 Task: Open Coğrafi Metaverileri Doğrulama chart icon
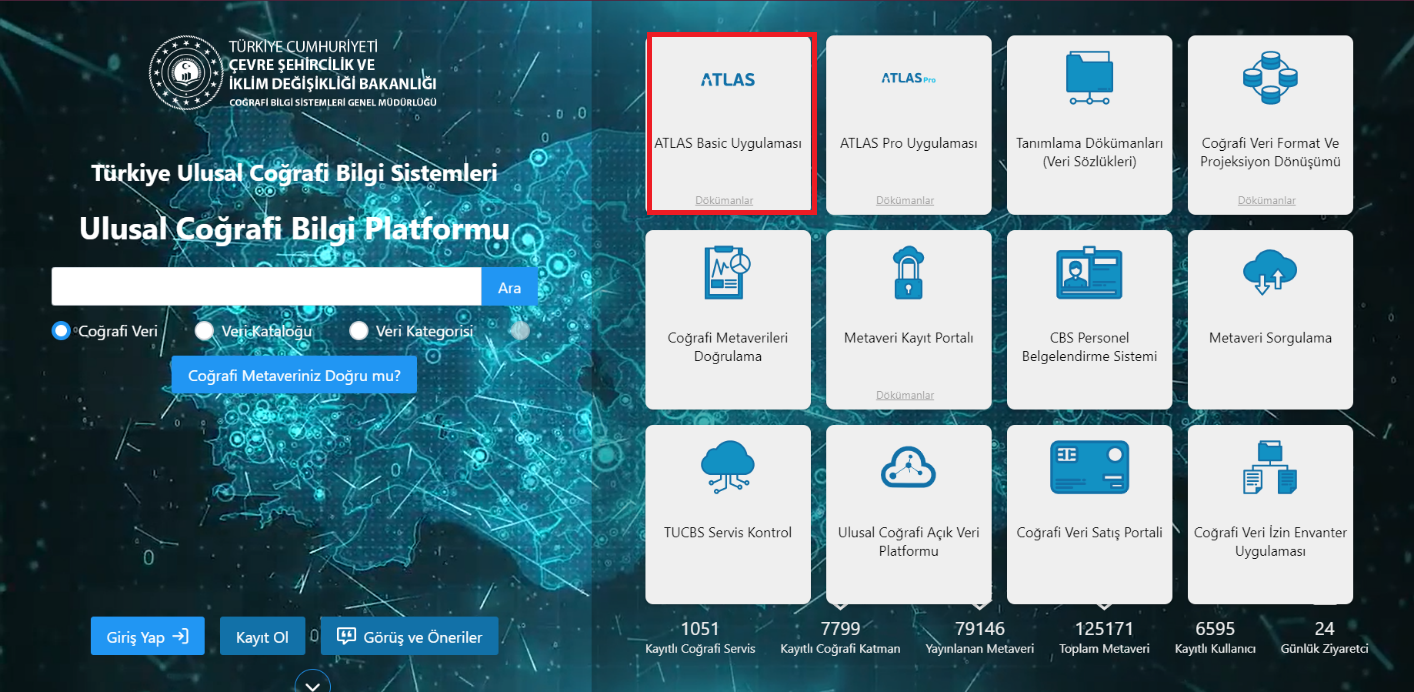(x=728, y=273)
